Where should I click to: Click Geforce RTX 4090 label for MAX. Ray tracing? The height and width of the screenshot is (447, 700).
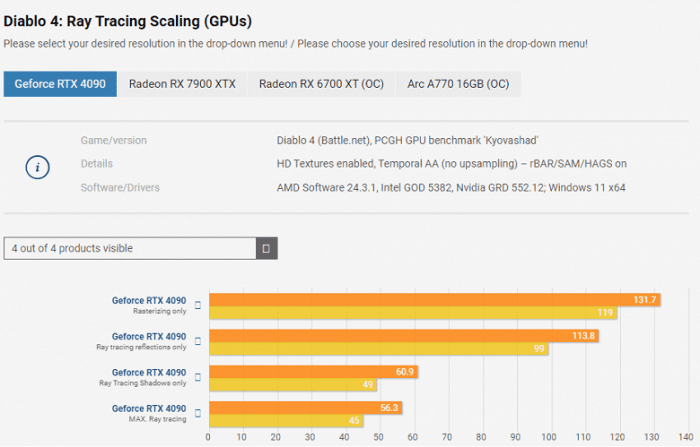click(148, 408)
